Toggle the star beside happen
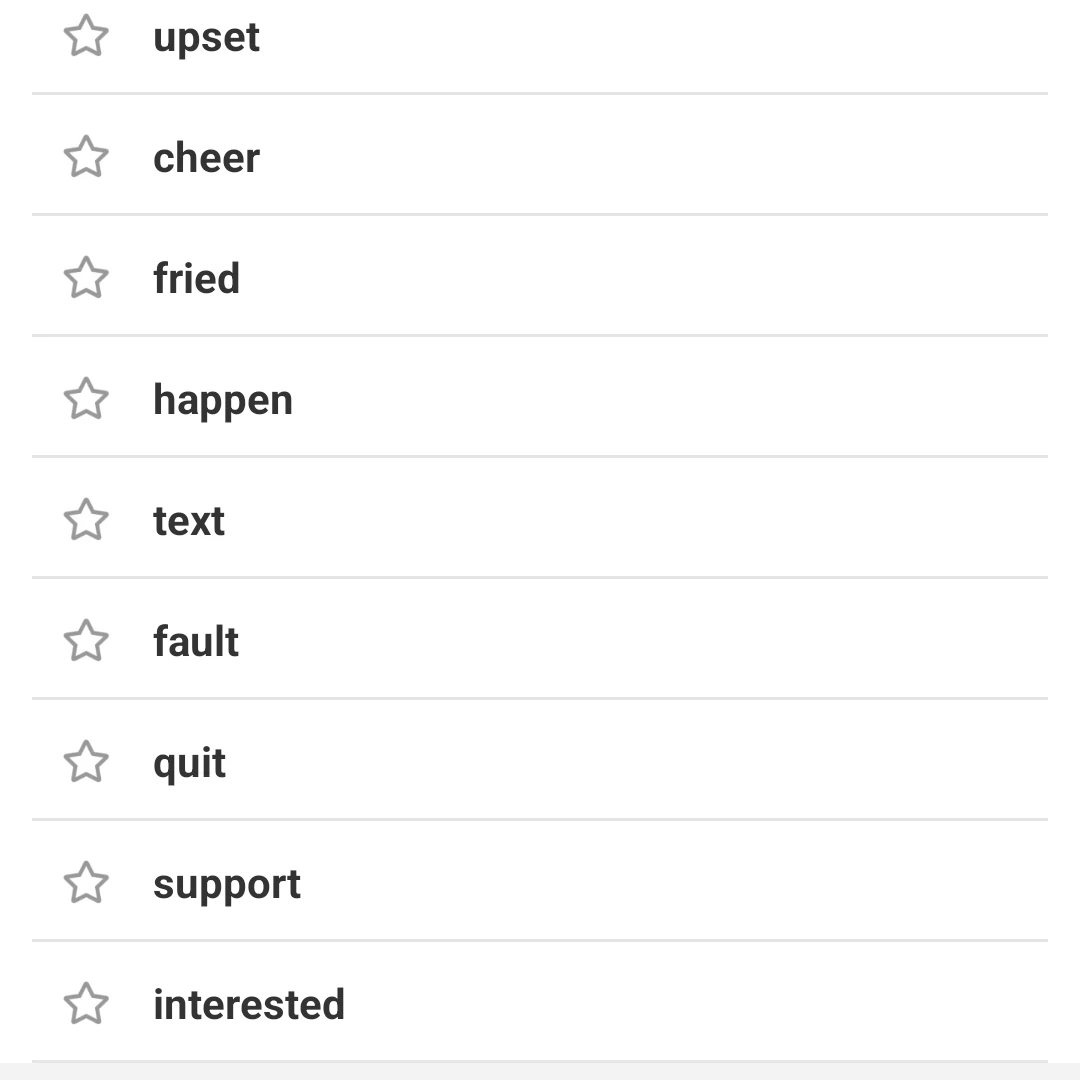This screenshot has height=1080, width=1080. pos(86,398)
